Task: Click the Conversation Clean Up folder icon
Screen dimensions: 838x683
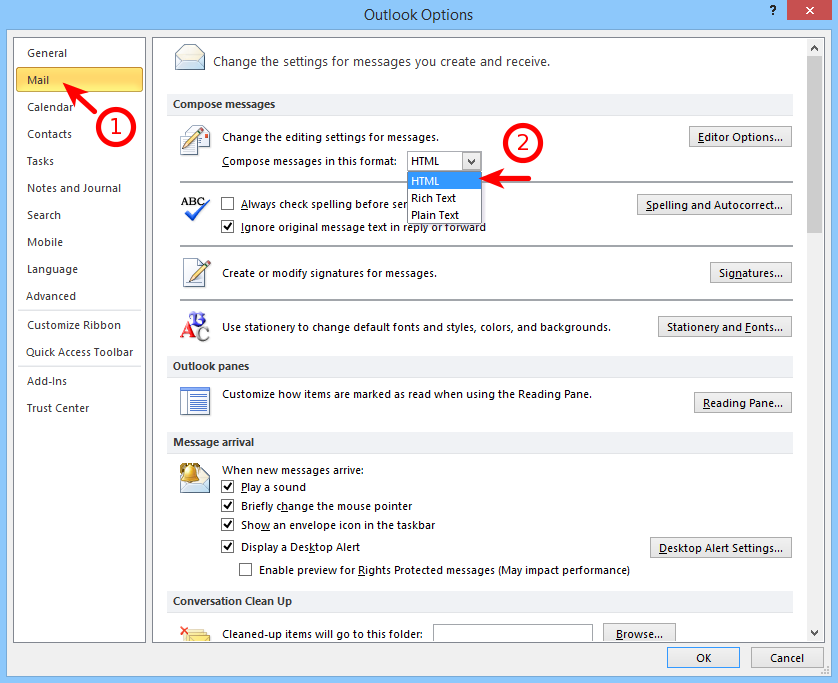Action: 195,633
